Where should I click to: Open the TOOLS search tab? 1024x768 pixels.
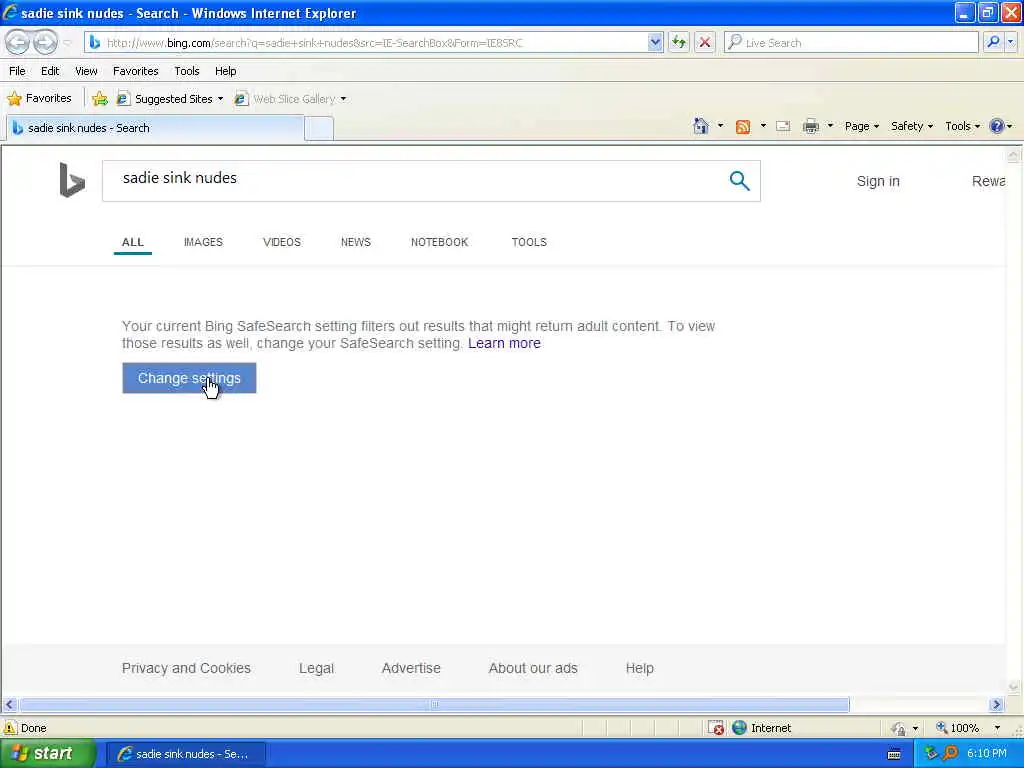point(529,242)
